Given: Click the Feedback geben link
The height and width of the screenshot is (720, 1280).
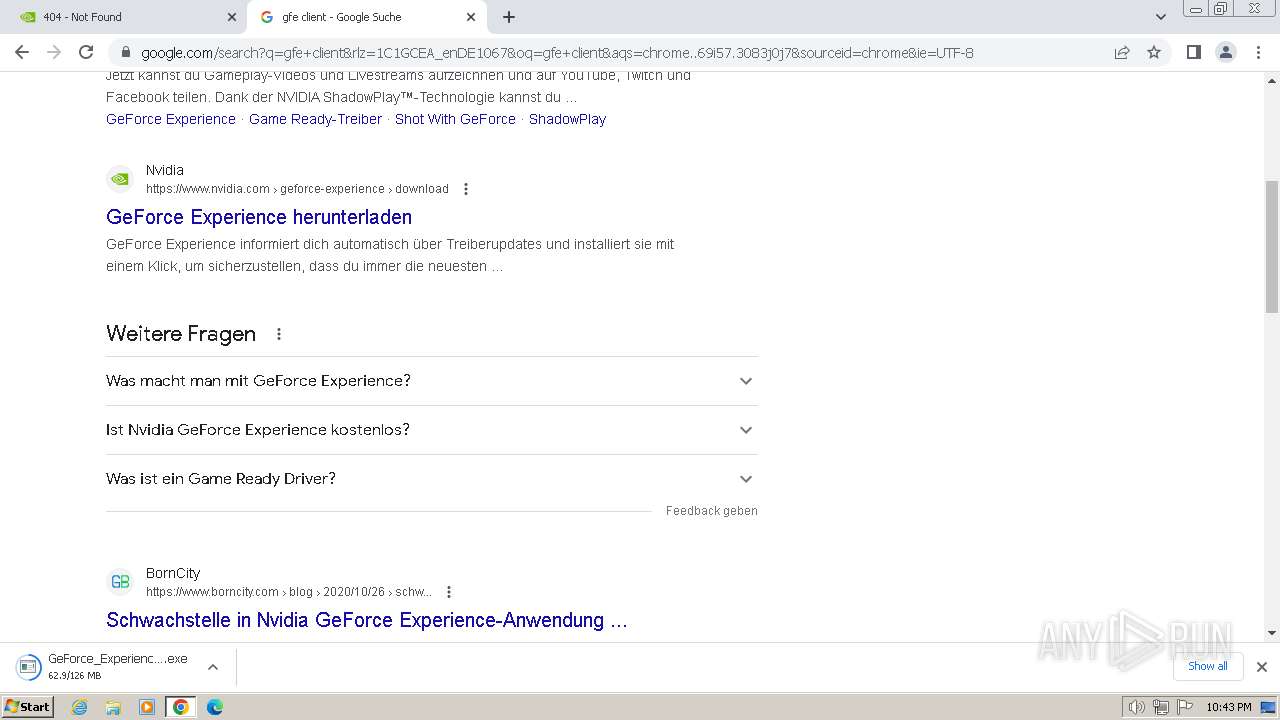Looking at the screenshot, I should (x=712, y=511).
